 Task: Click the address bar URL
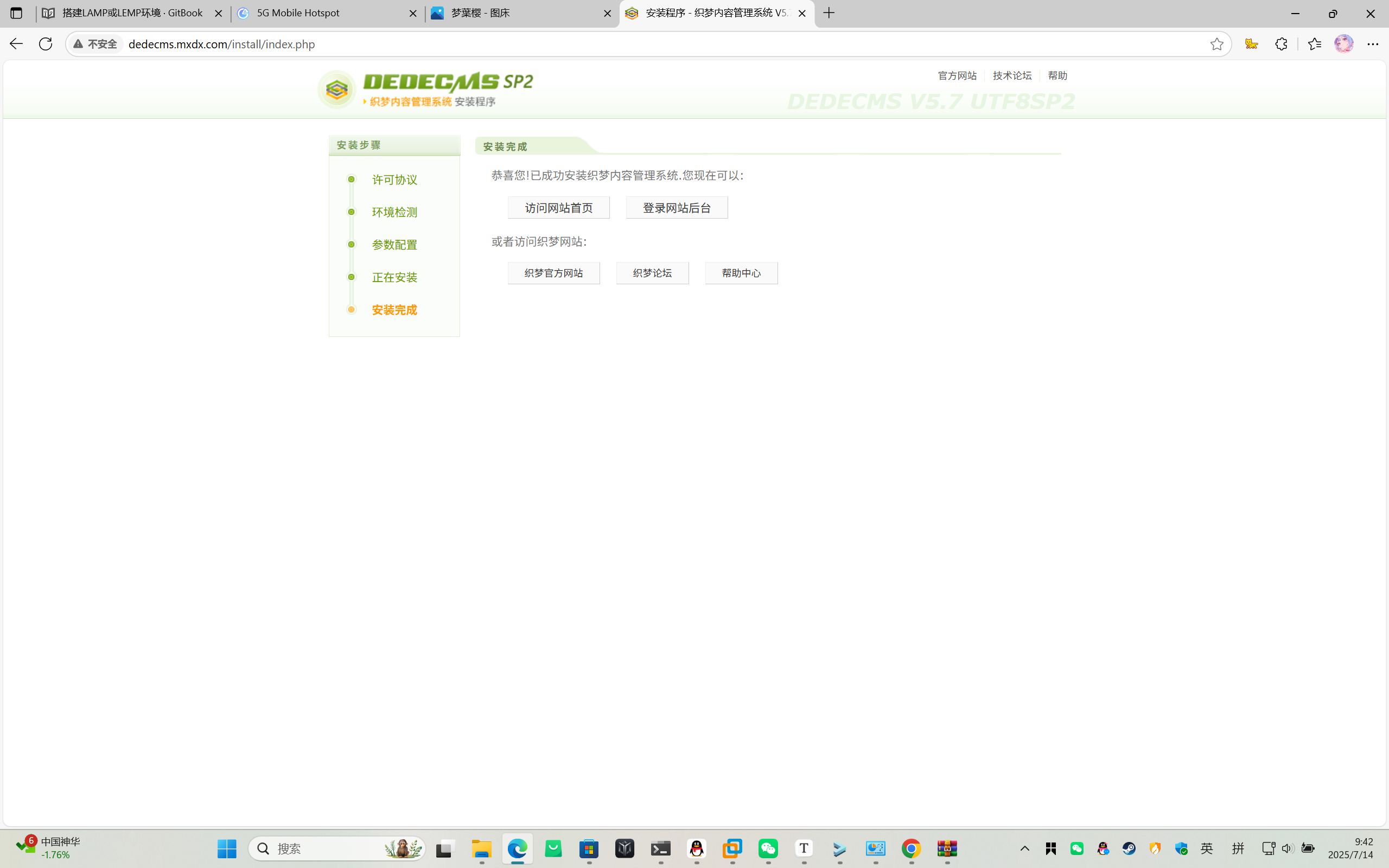click(x=221, y=44)
